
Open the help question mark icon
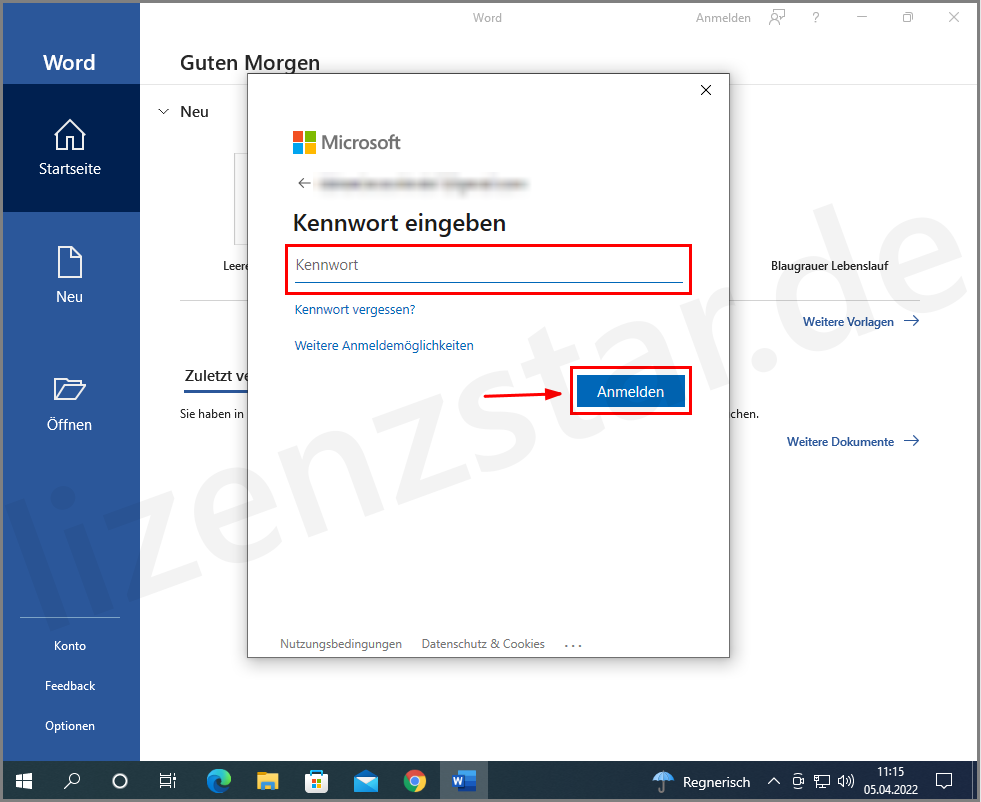pos(815,18)
